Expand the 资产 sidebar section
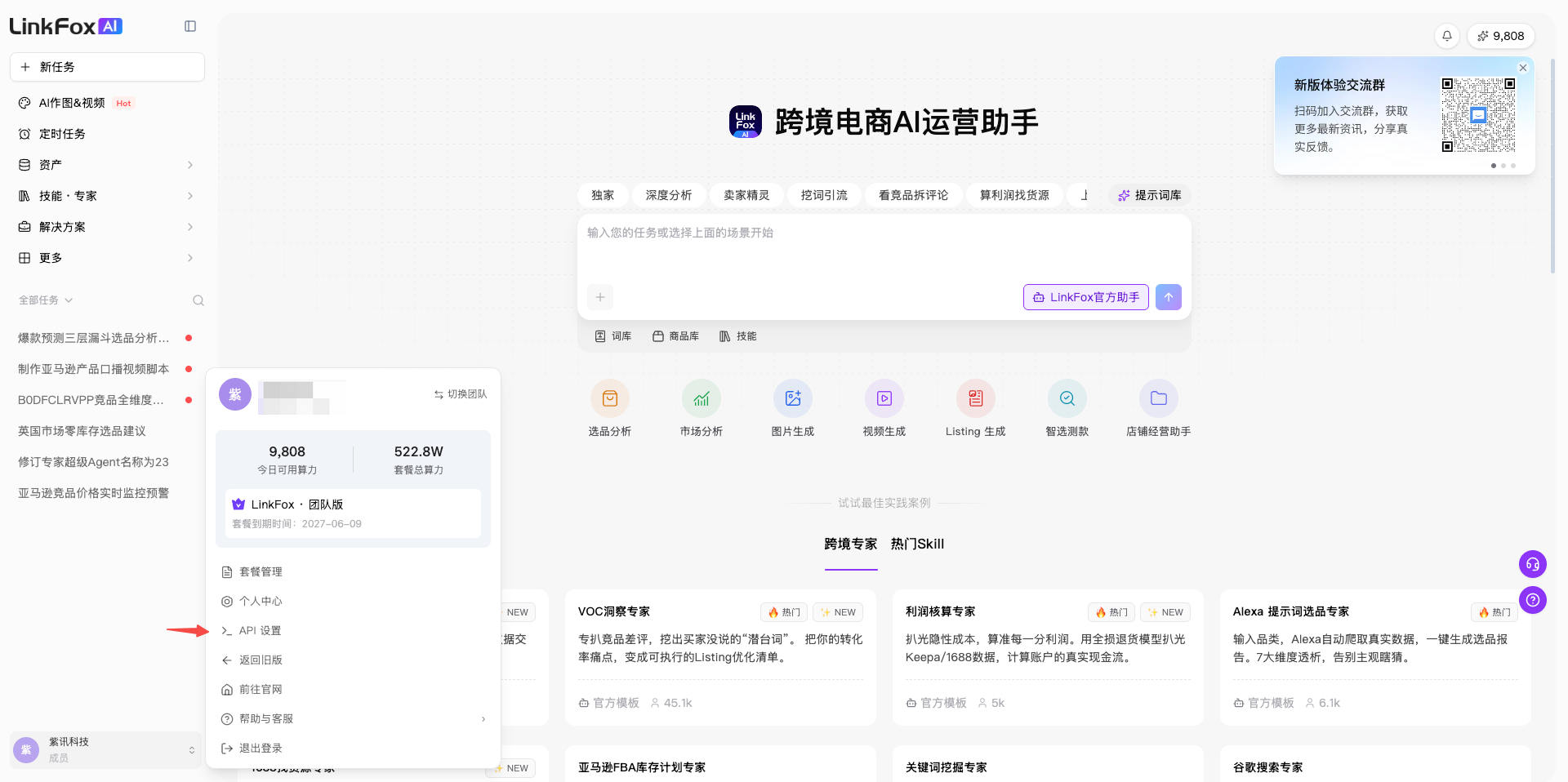 click(x=107, y=165)
